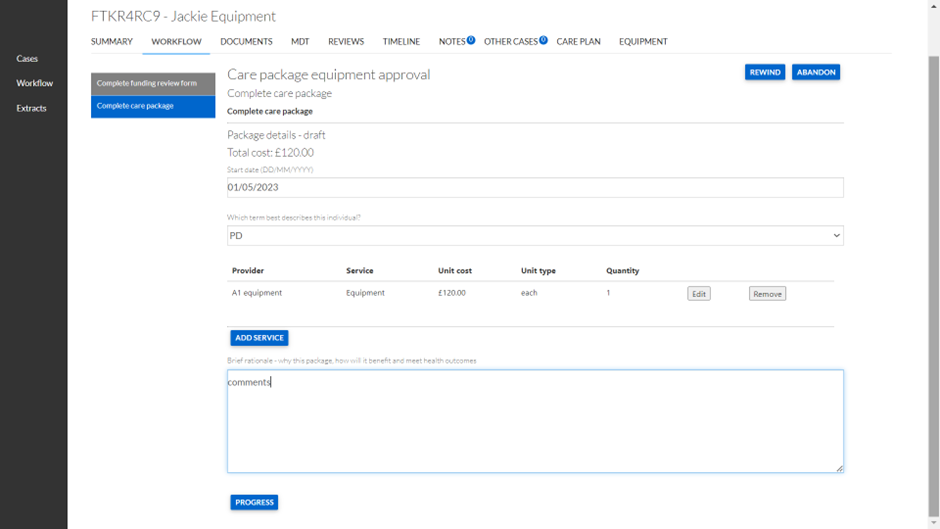
Task: Expand the individual term dropdown showing PD
Action: (x=535, y=236)
